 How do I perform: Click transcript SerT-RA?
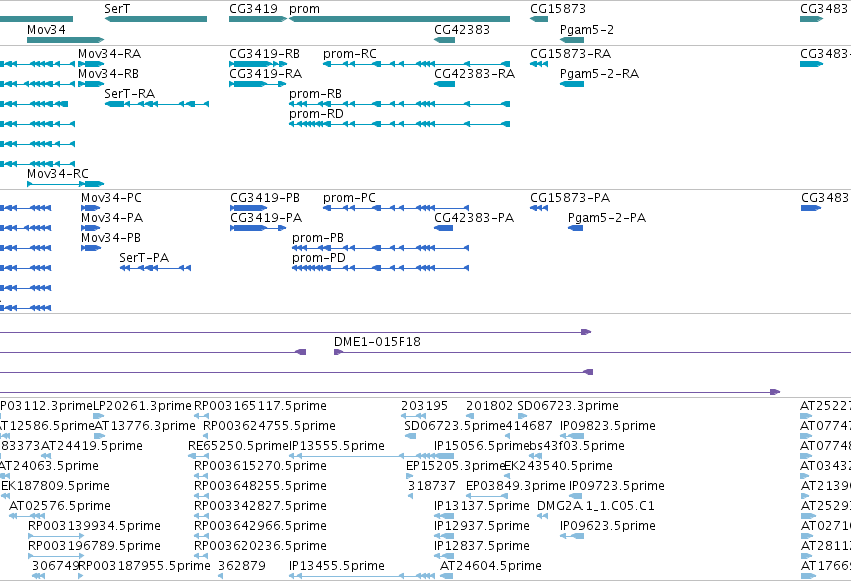coord(157,104)
